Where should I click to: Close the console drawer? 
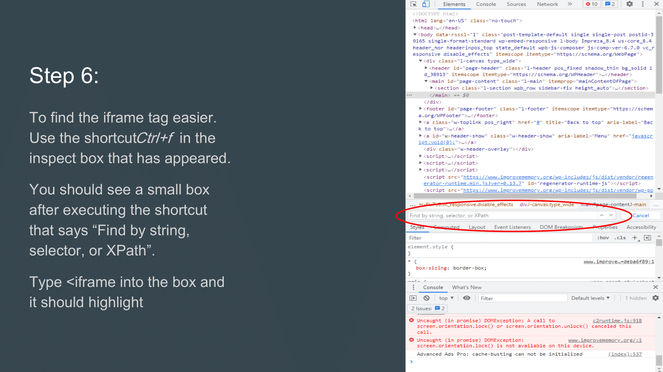655,287
